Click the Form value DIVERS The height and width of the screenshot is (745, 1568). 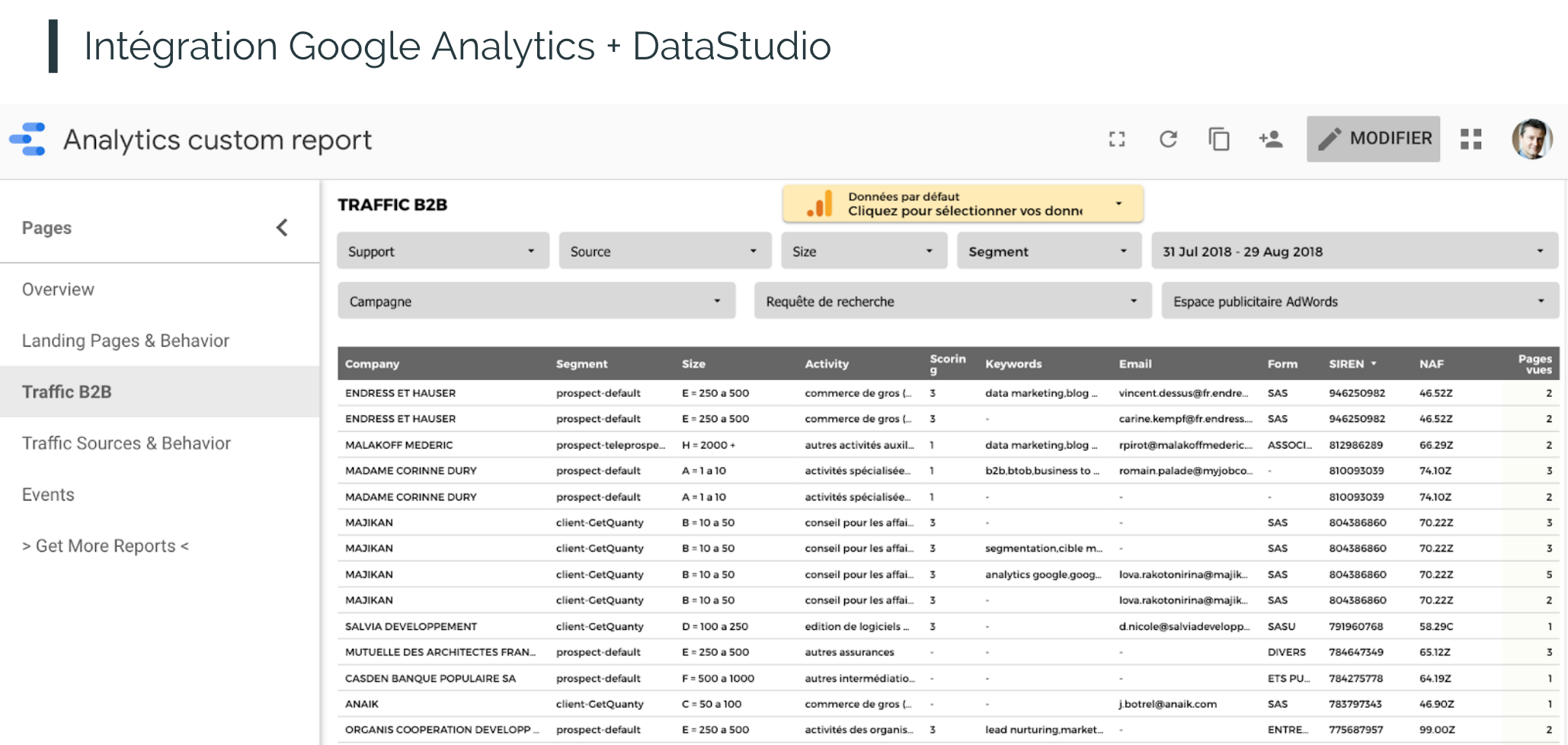[1286, 652]
